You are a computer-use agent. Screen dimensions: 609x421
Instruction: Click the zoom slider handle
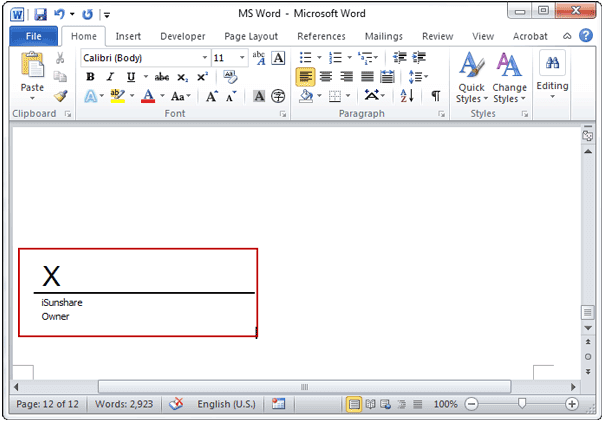(x=521, y=404)
